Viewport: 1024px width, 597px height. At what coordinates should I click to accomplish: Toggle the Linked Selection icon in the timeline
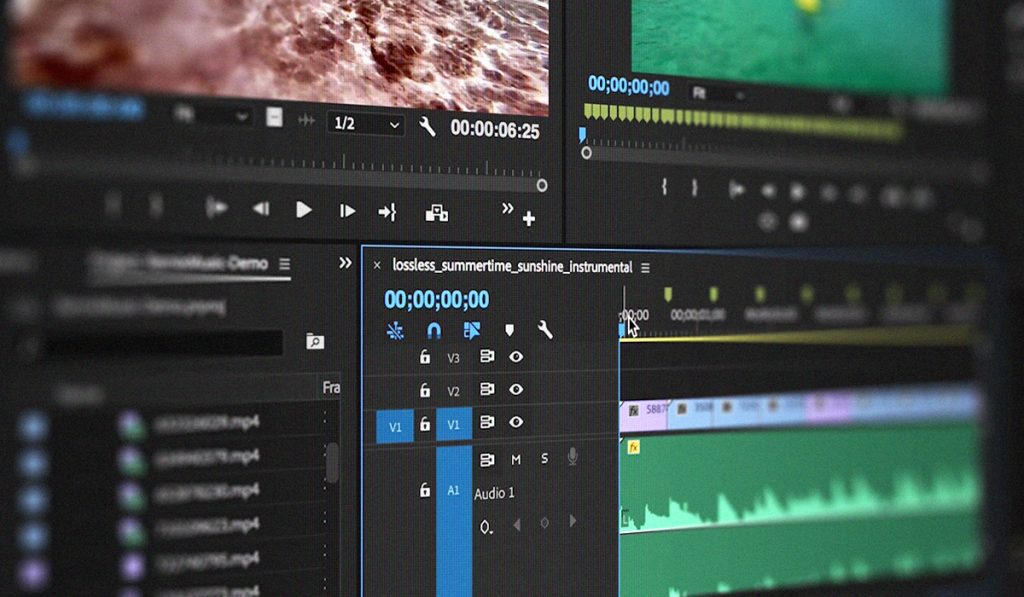click(x=472, y=330)
